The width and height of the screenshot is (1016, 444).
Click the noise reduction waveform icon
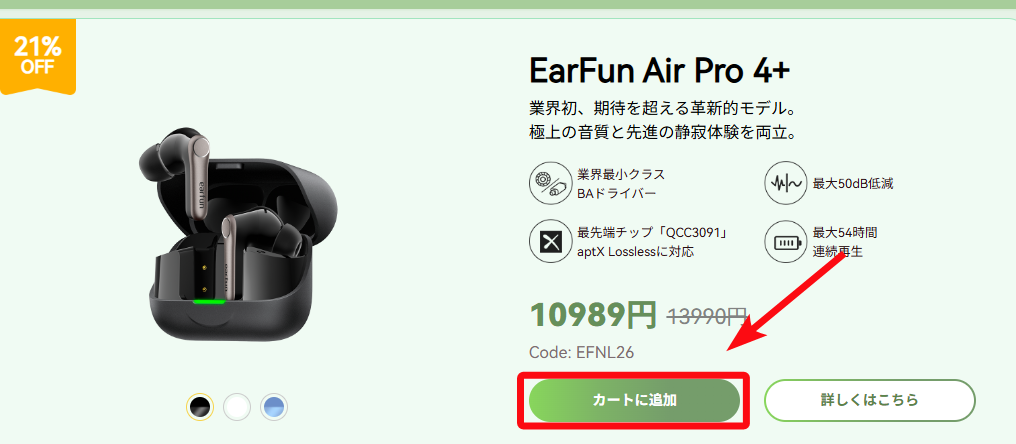785,183
